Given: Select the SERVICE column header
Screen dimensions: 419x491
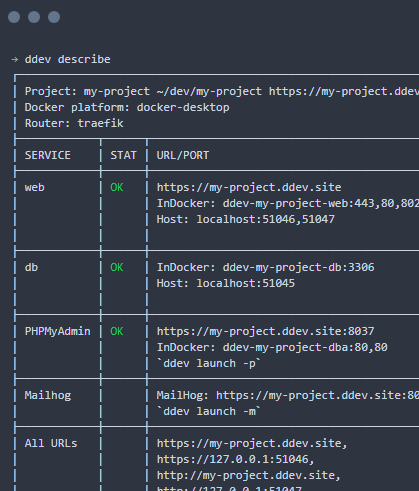Looking at the screenshot, I should point(48,155).
